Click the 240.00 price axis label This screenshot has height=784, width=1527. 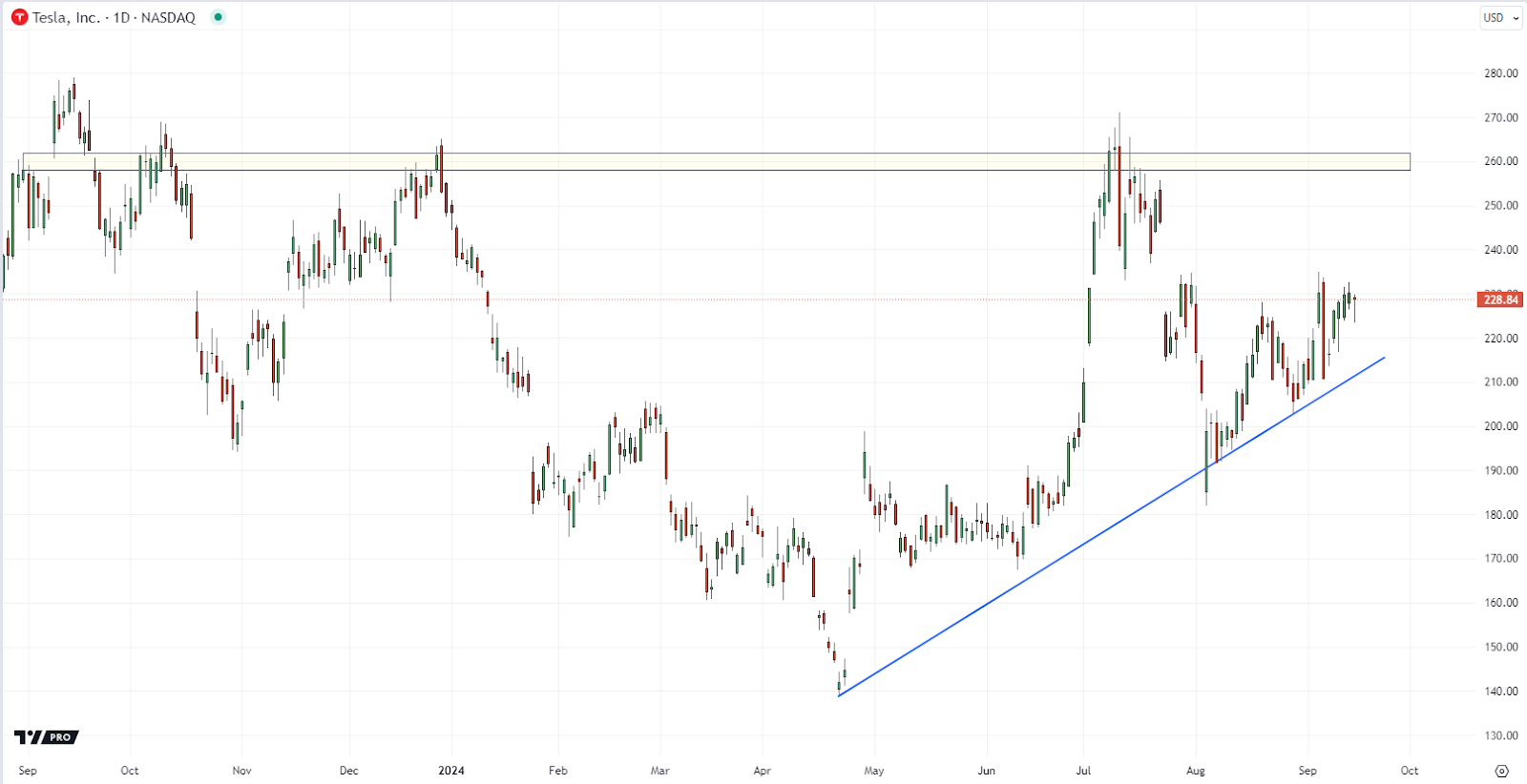[1501, 250]
